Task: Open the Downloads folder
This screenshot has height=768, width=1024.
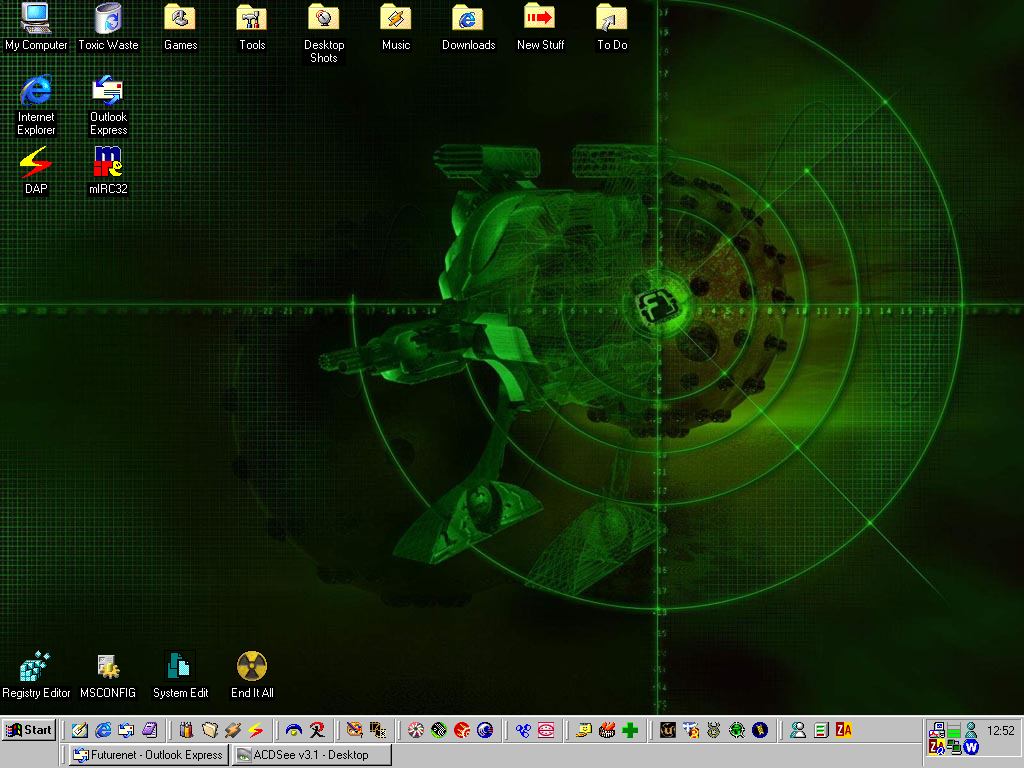Action: [x=468, y=20]
